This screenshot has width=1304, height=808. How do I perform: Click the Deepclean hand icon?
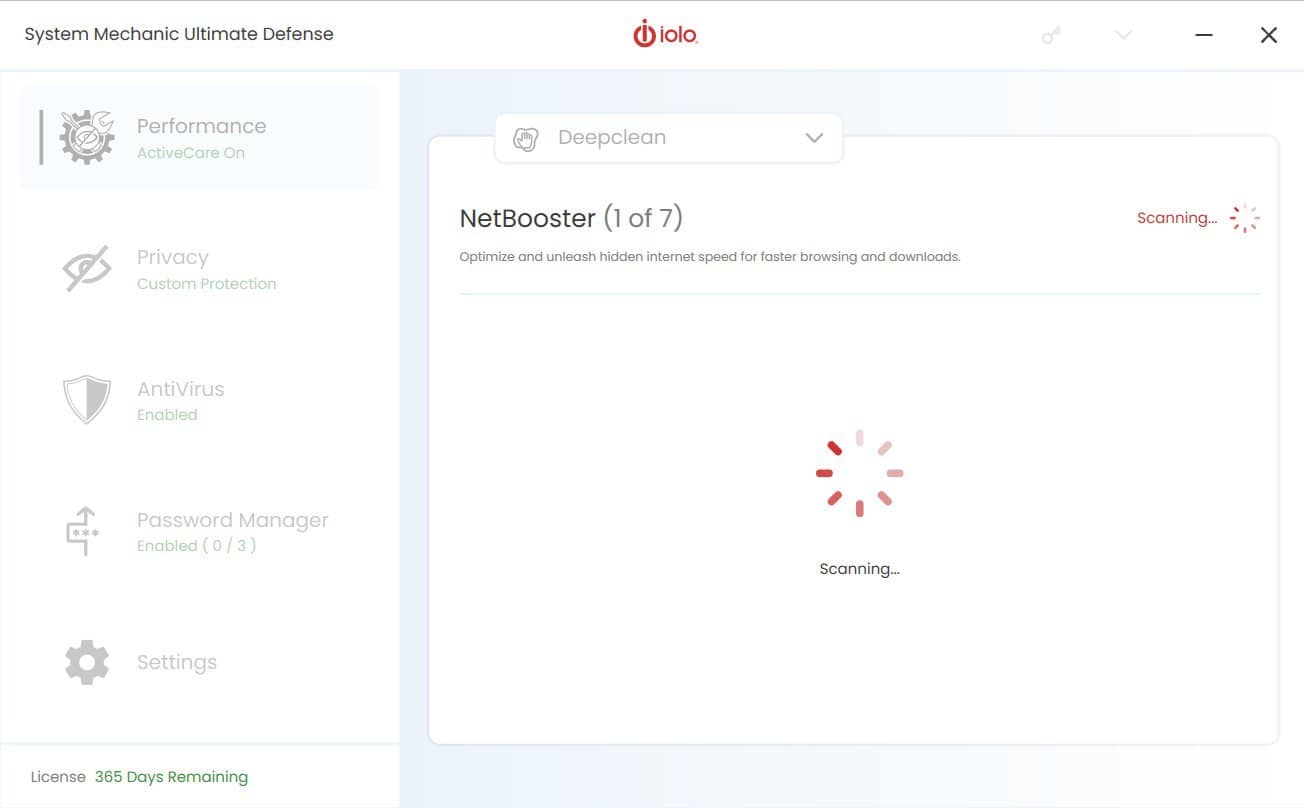point(525,138)
